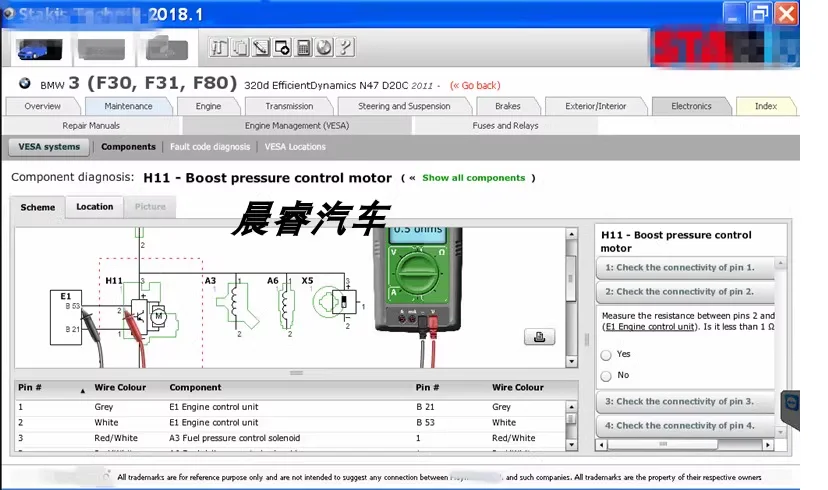The height and width of the screenshot is (490, 828).
Task: Select the No radio button
Action: pyautogui.click(x=606, y=376)
